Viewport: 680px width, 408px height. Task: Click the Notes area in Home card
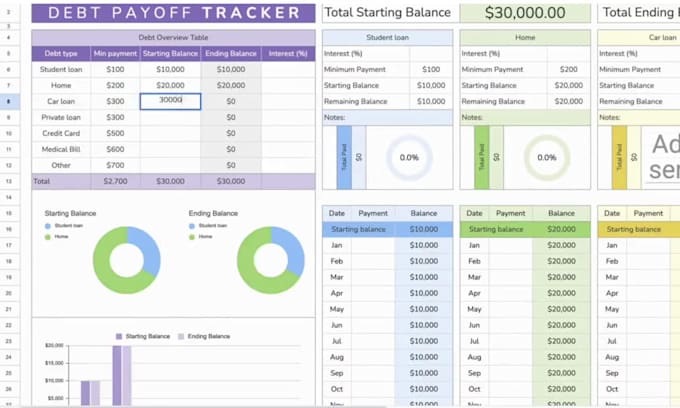tap(525, 118)
